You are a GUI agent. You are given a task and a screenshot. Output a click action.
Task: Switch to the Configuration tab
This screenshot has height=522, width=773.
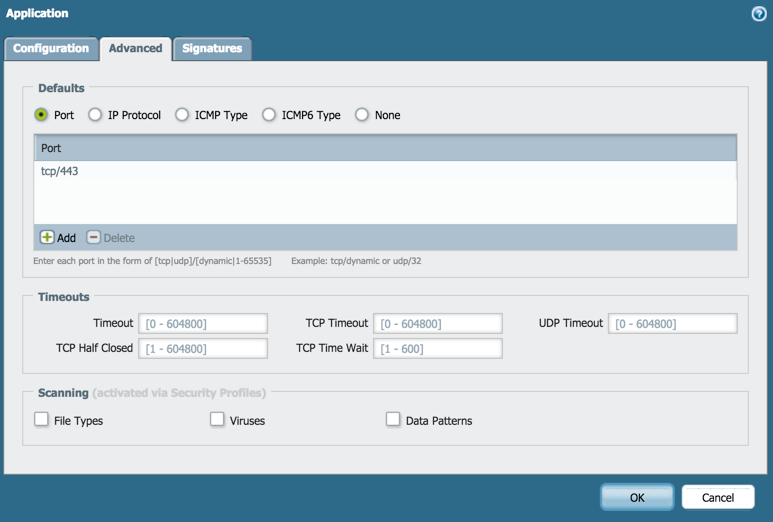point(51,48)
